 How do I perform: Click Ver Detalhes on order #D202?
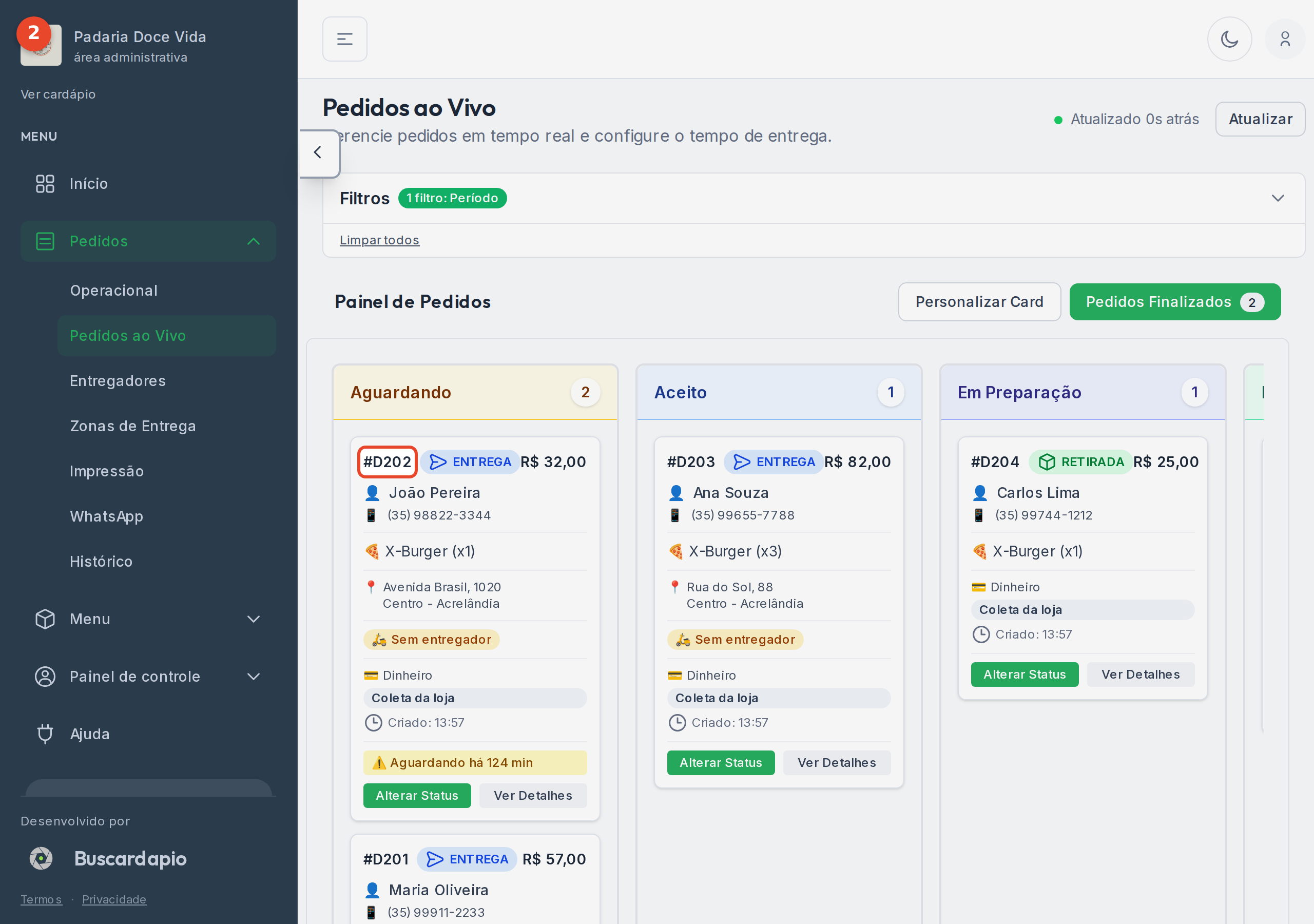tap(533, 795)
